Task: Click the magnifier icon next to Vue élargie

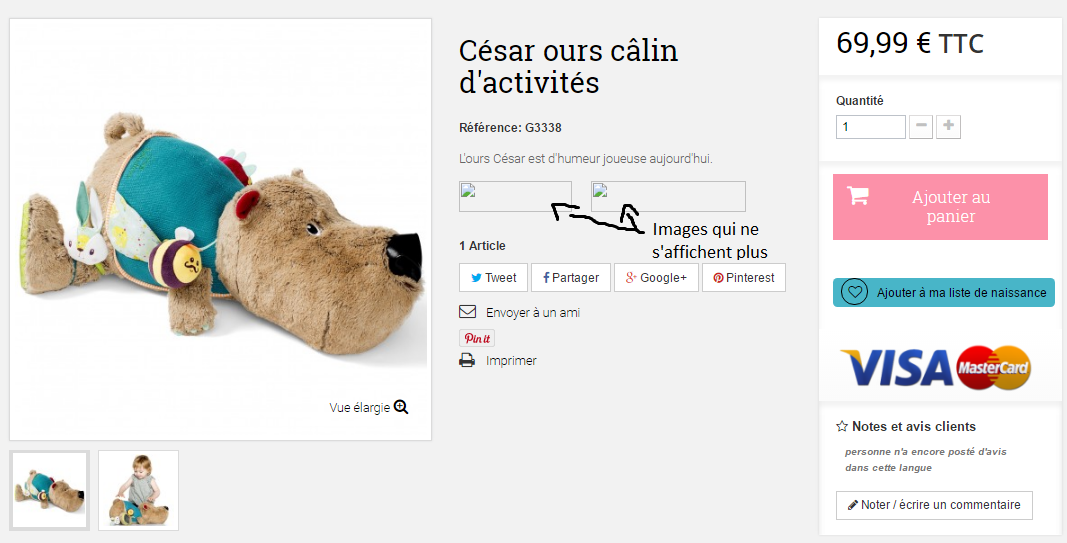Action: (x=401, y=408)
